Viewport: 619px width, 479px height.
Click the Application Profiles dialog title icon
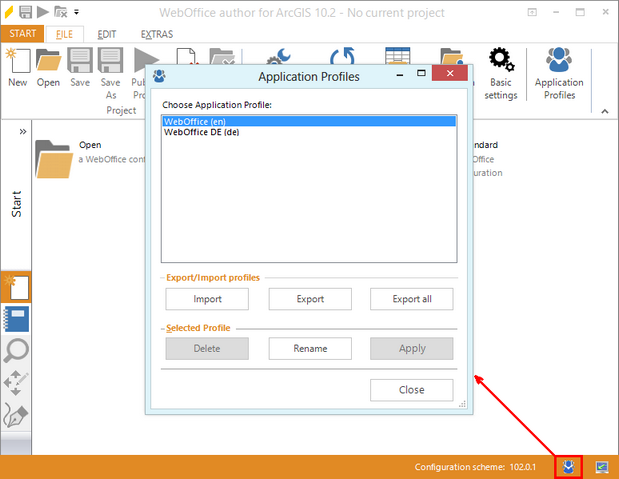159,76
